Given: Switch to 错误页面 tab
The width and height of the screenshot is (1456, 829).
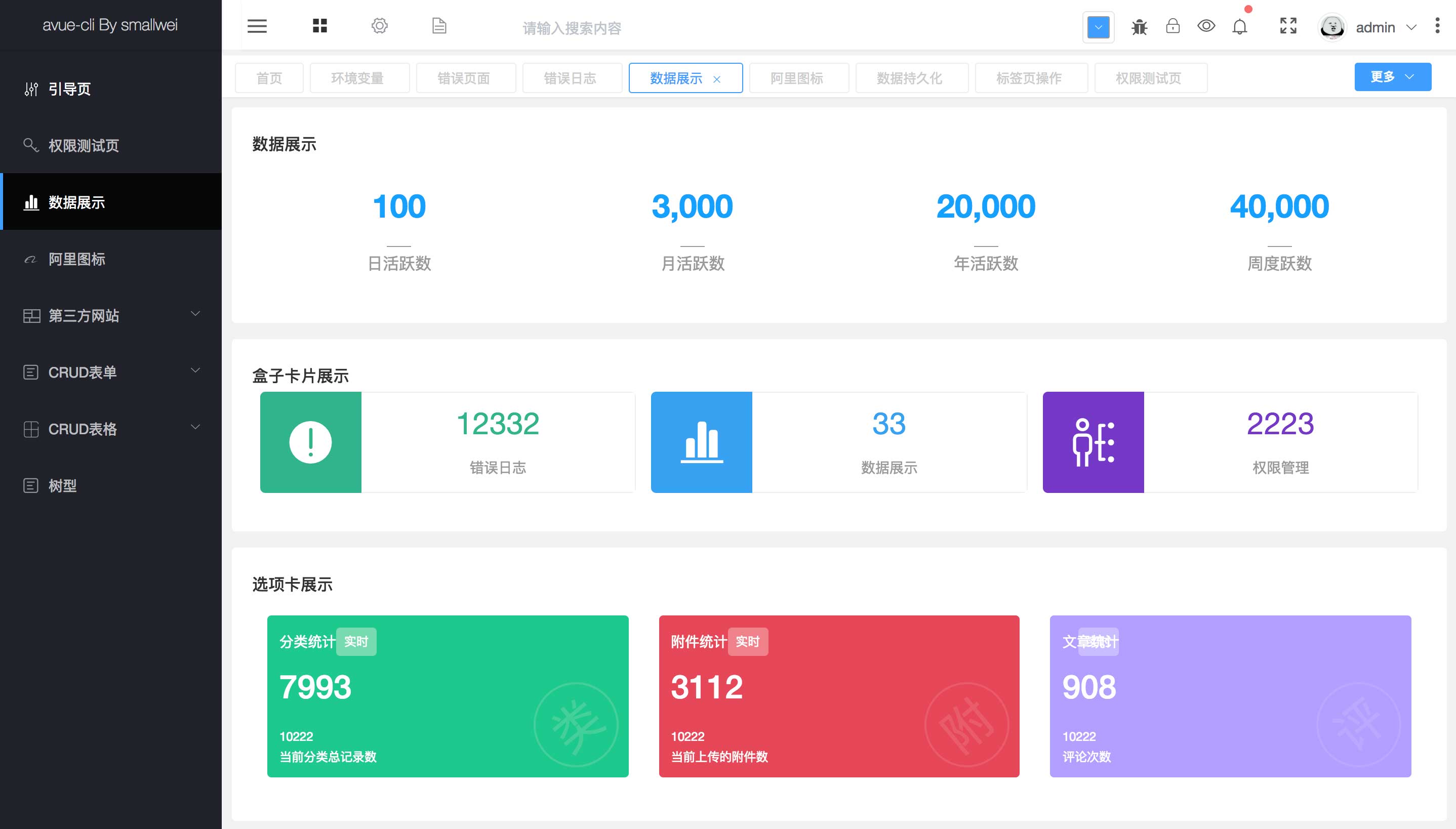Looking at the screenshot, I should pos(466,78).
